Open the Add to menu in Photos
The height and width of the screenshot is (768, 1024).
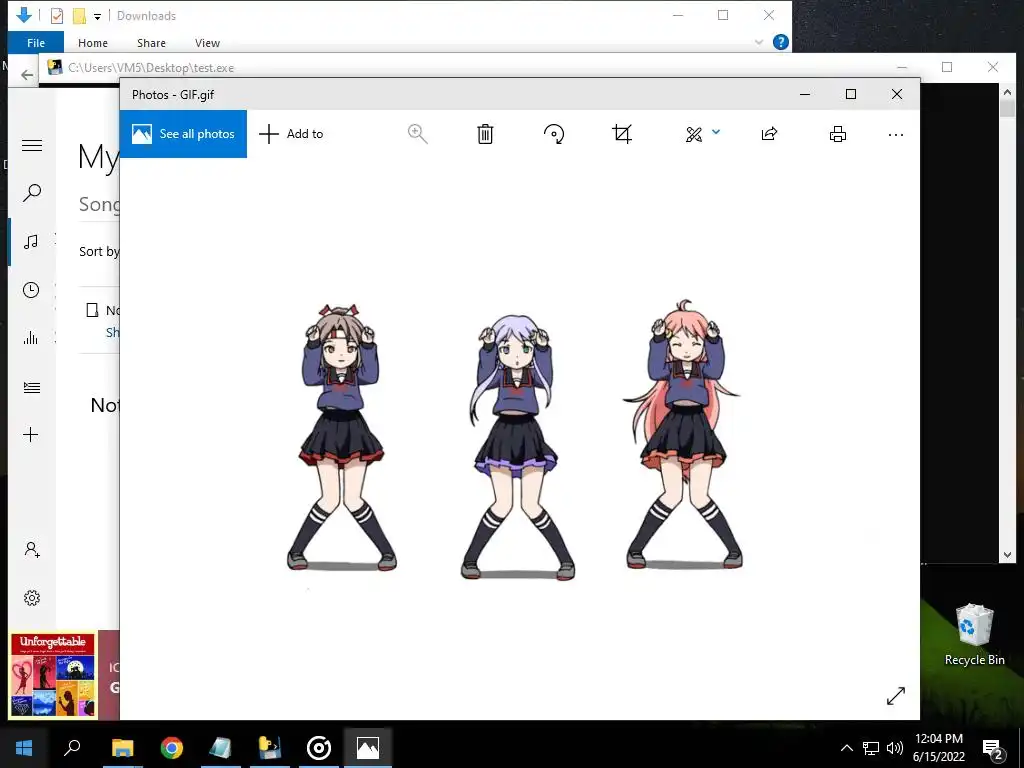[x=291, y=134]
